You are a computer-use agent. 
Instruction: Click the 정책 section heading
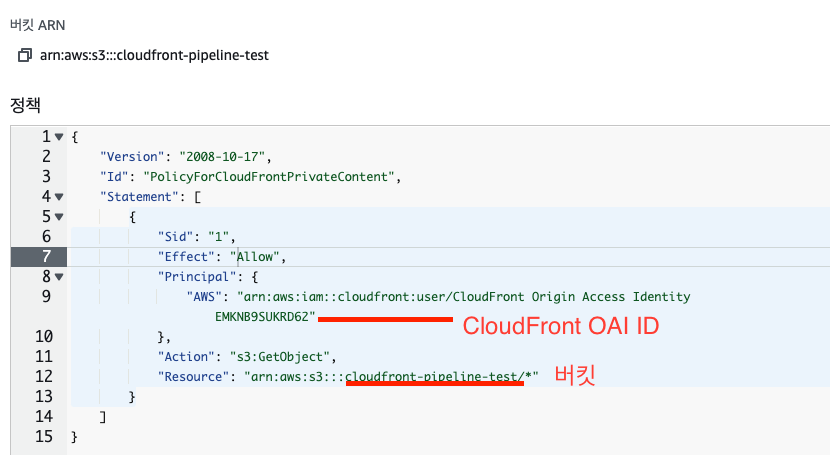(x=25, y=105)
